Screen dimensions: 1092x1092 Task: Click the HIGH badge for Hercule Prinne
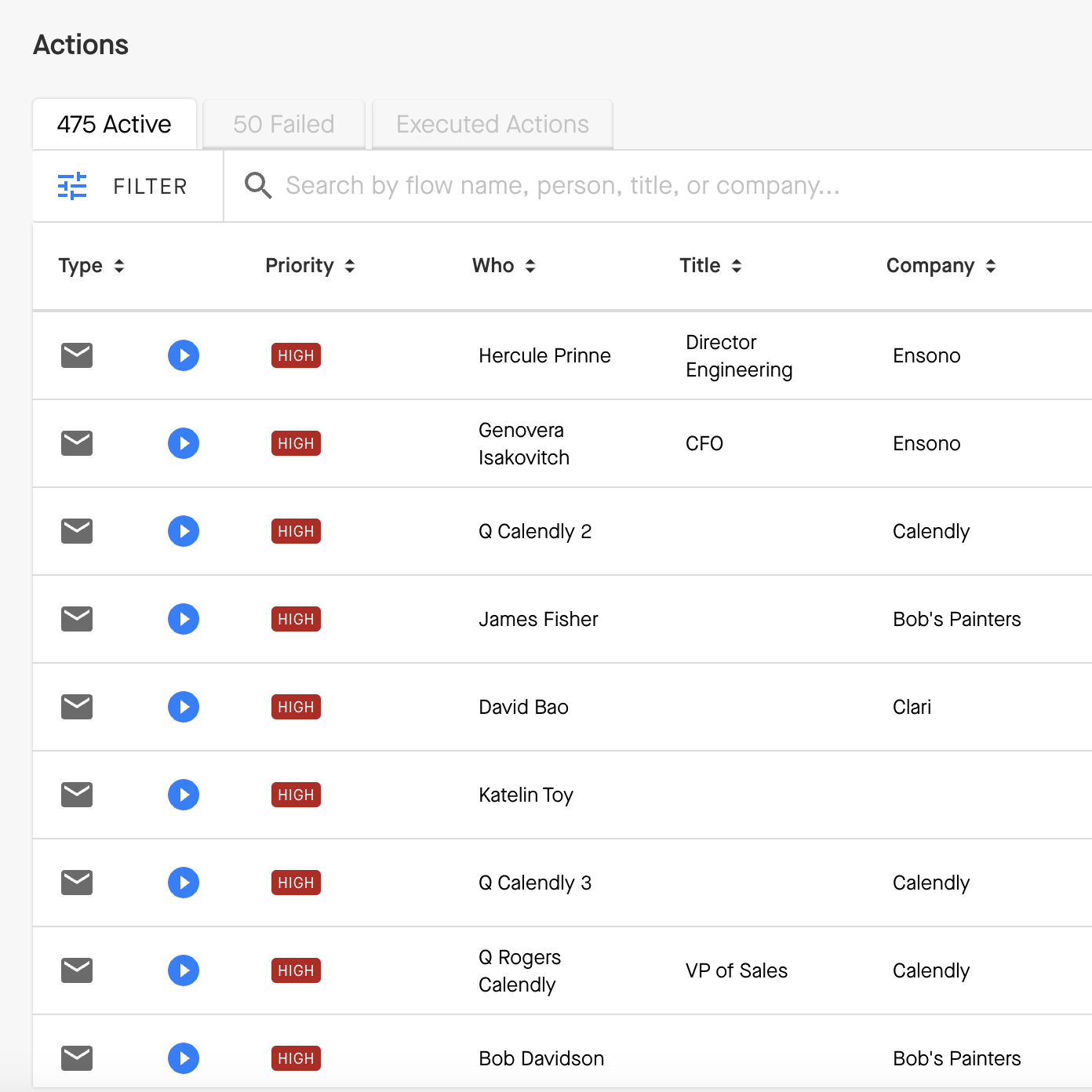pyautogui.click(x=296, y=355)
